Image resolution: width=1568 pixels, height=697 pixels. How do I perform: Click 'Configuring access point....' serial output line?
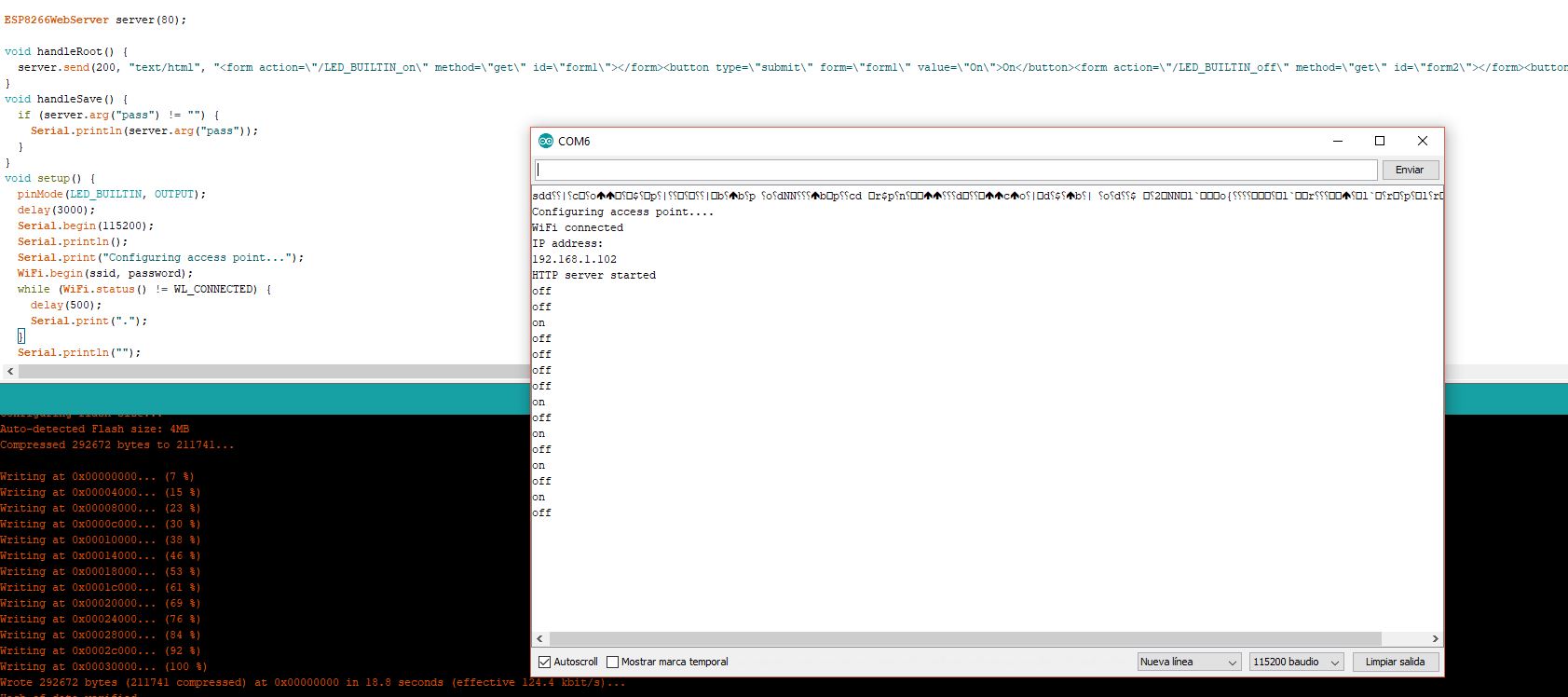(622, 212)
